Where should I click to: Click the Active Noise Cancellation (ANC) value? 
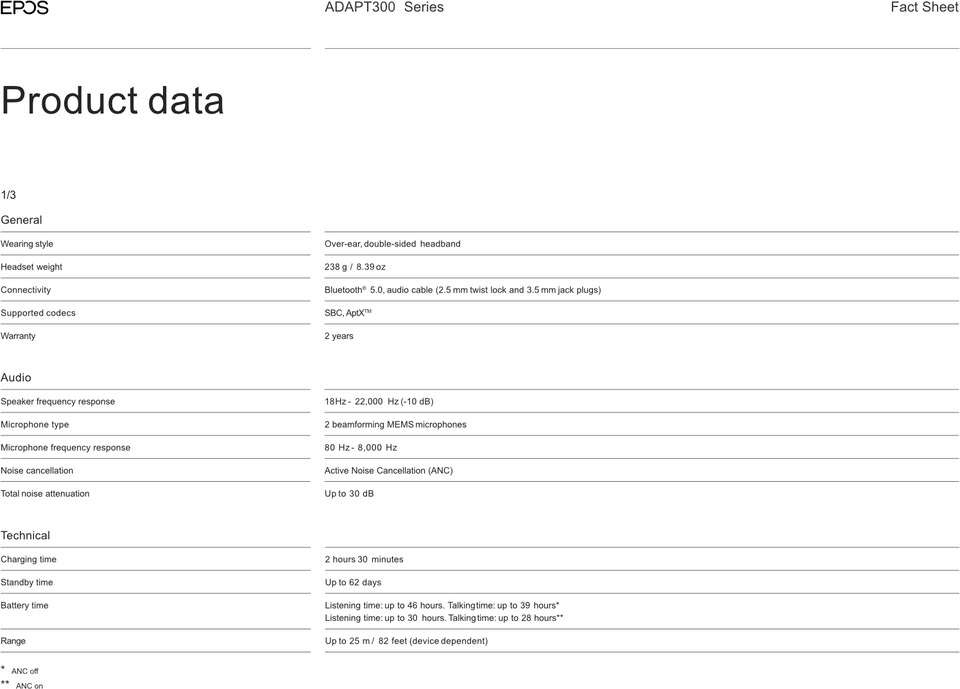(x=388, y=471)
